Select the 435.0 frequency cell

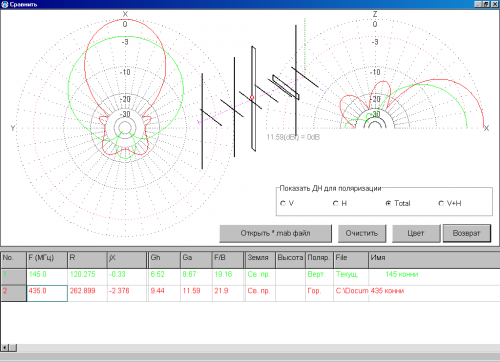(47, 293)
